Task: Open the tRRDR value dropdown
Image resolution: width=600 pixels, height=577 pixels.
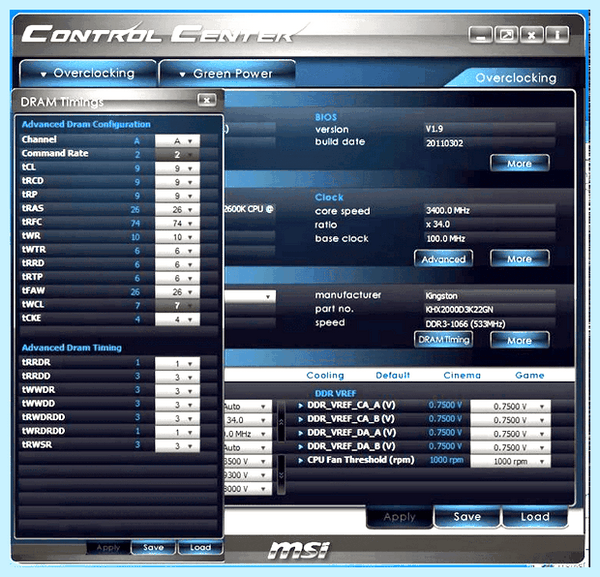Action: (x=177, y=363)
